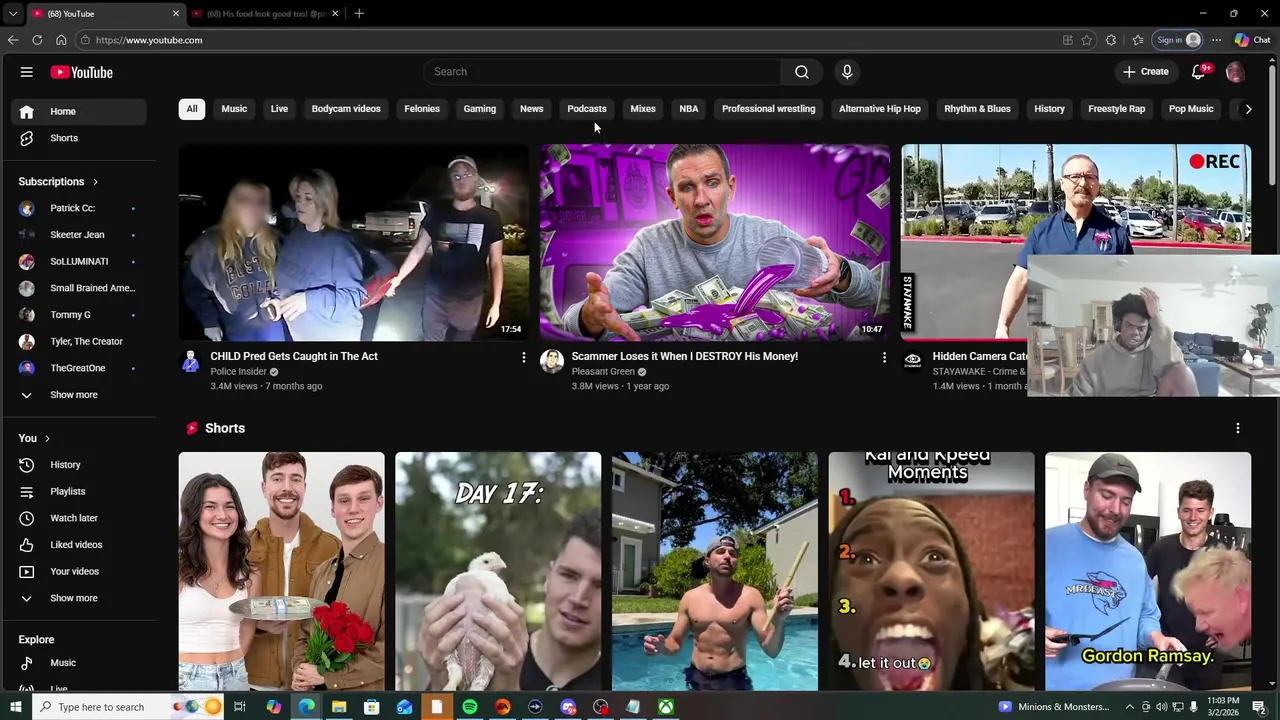Go to Home in the sidebar
Screen dimensions: 1280x720
(79, 111)
